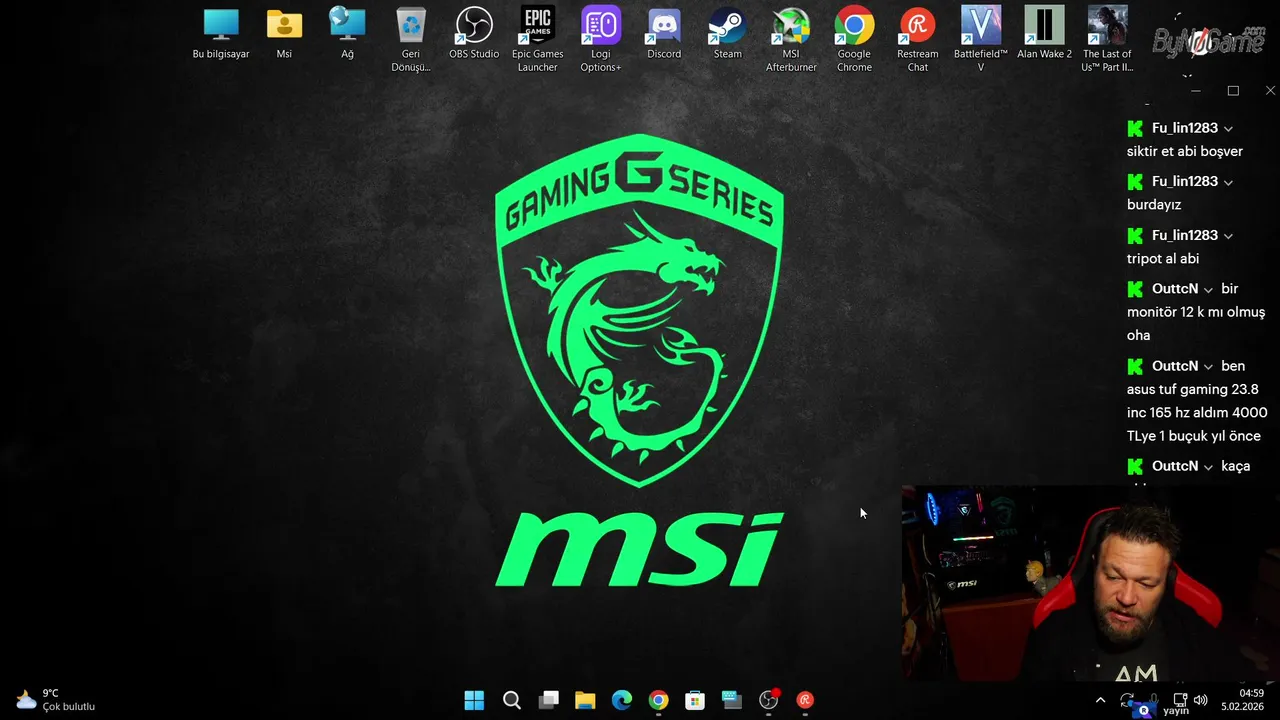The width and height of the screenshot is (1280, 720).
Task: Click message text 'inc 165 hz aldım 4000'
Action: tap(1197, 412)
